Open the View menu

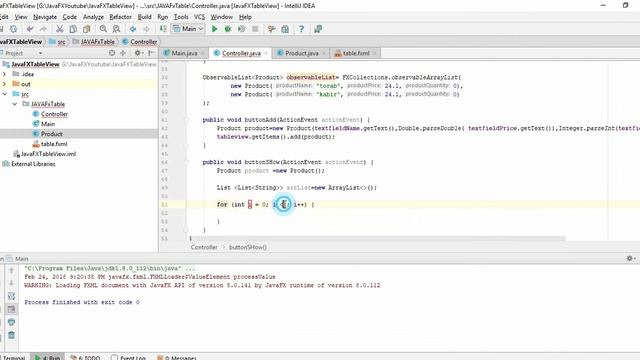point(21,17)
